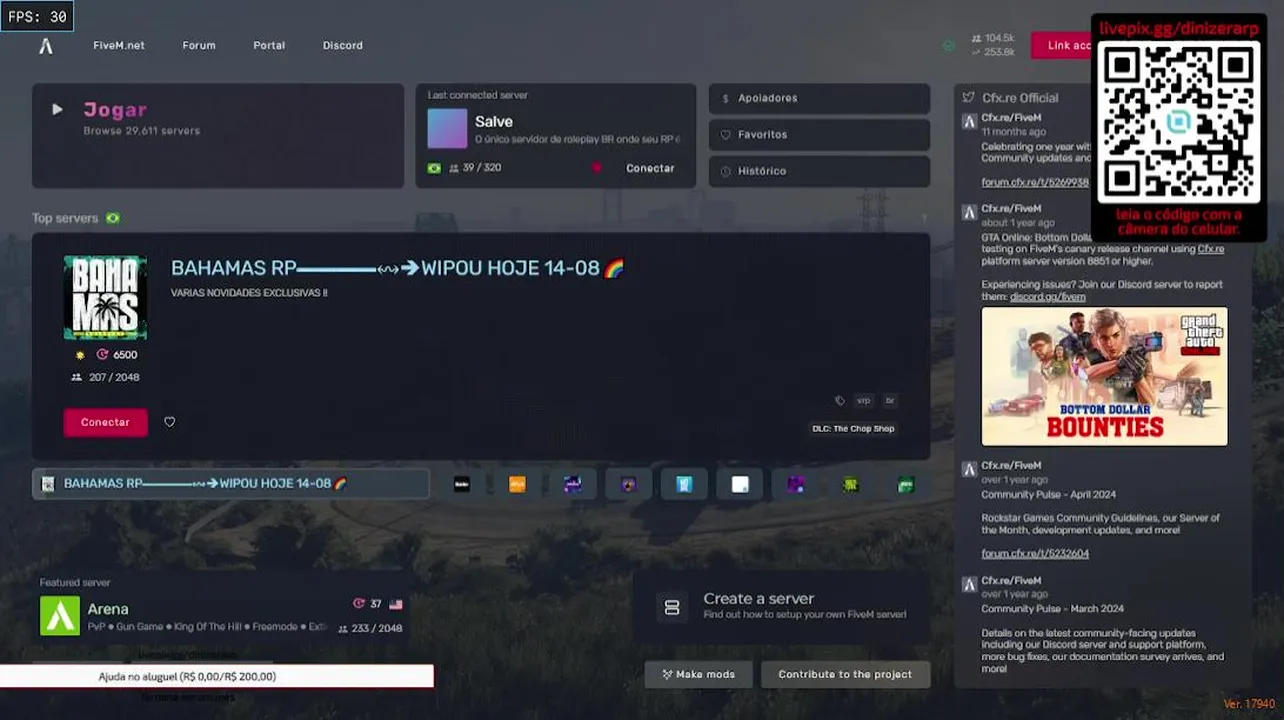
Task: Click the boost icon beside 37 on Arena
Action: click(359, 604)
